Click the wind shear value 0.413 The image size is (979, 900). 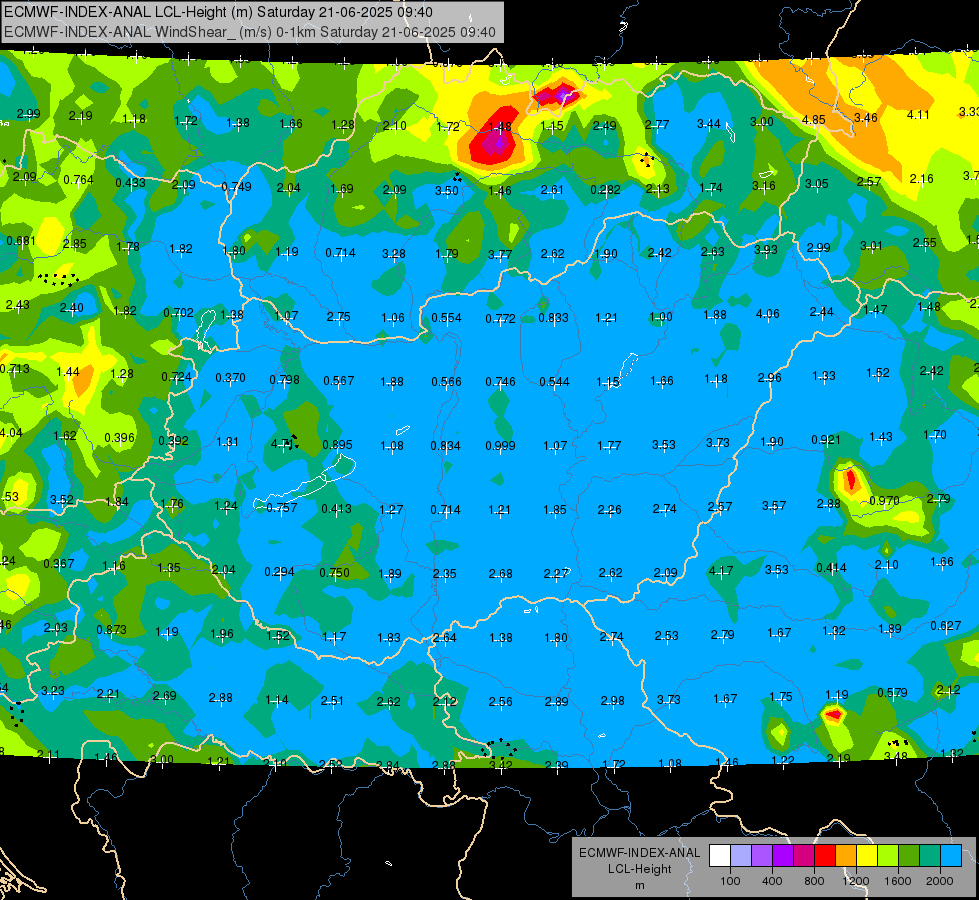336,508
